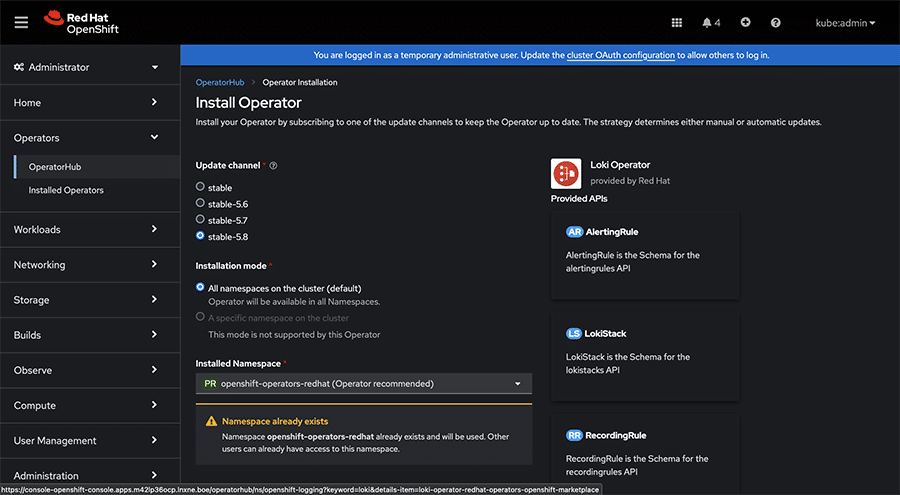Viewport: 900px width, 495px height.
Task: Select All namespaces on the cluster option
Action: [201, 288]
